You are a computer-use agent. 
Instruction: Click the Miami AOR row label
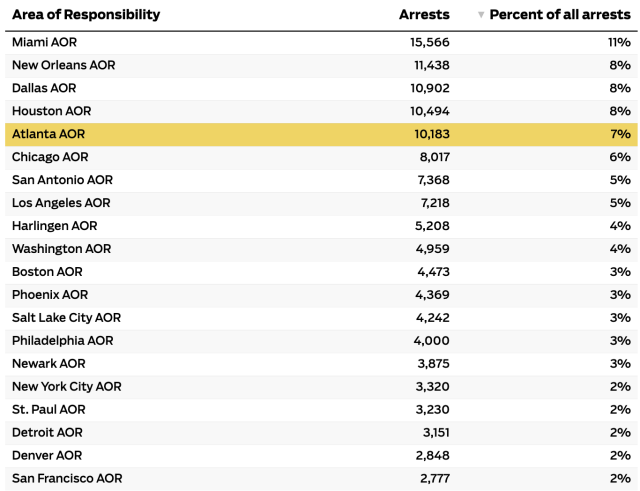click(x=44, y=42)
